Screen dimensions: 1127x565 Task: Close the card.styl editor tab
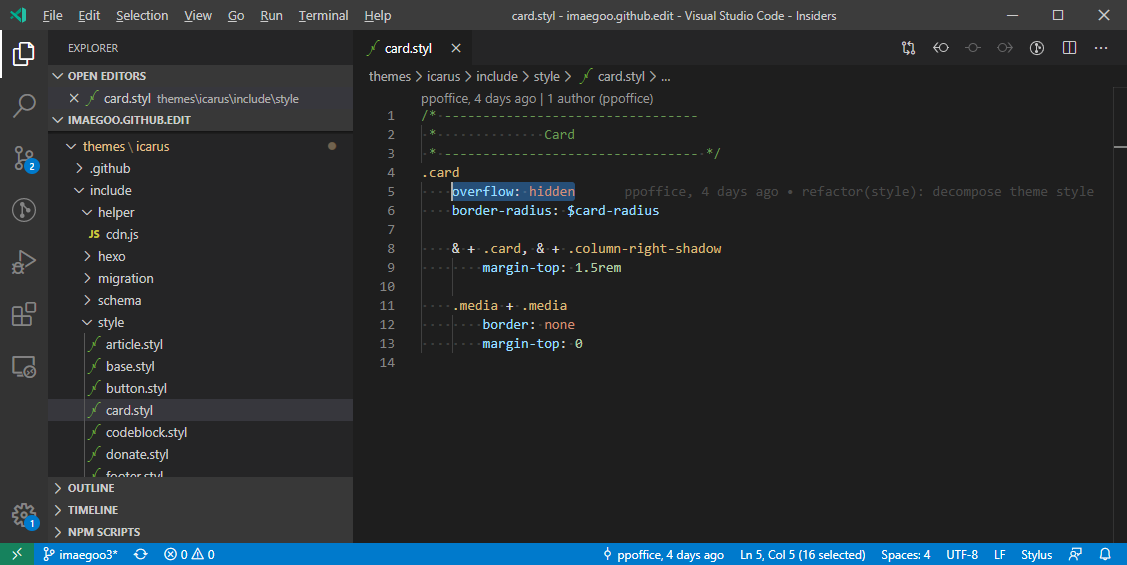click(456, 48)
